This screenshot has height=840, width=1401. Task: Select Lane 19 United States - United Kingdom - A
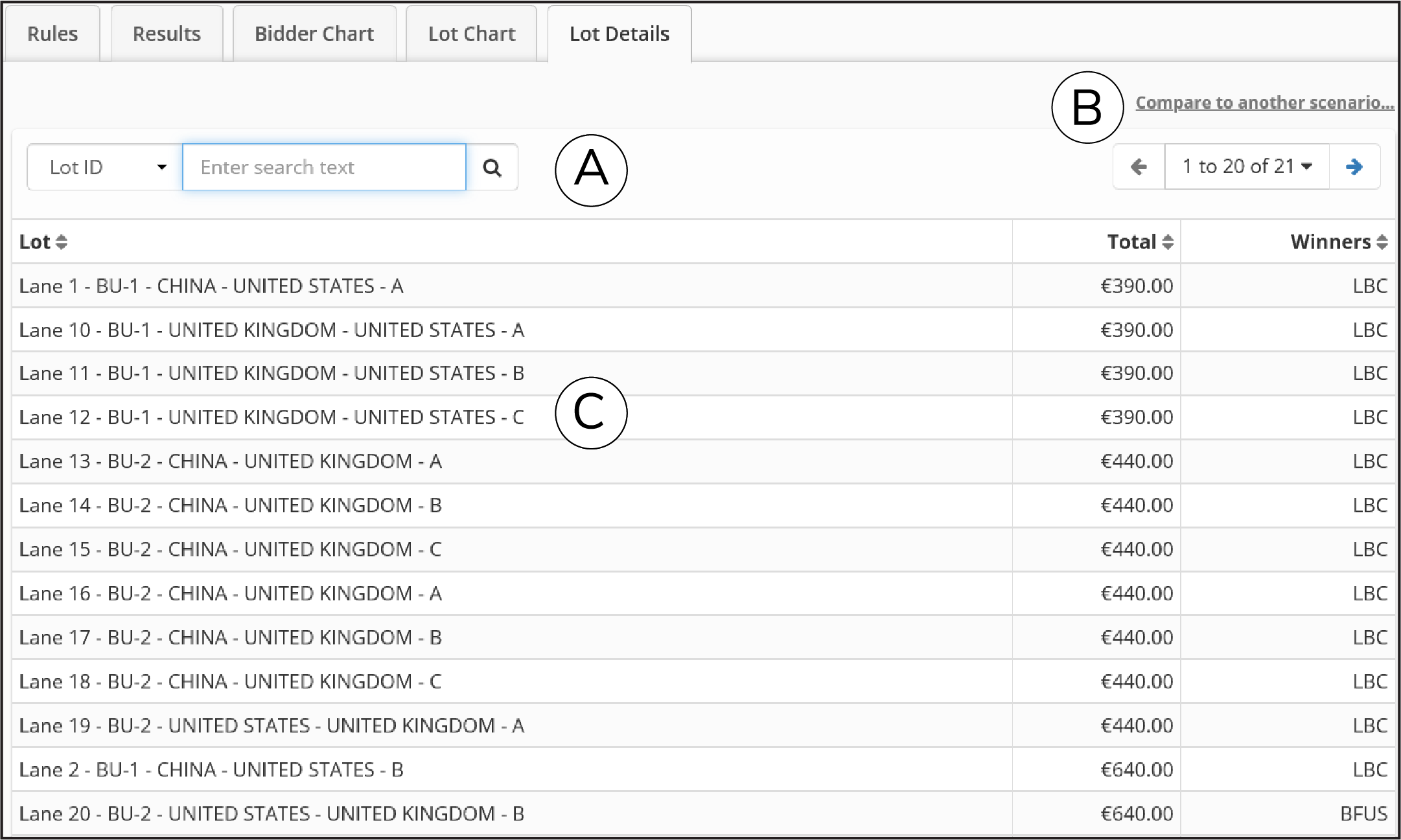tap(704, 726)
